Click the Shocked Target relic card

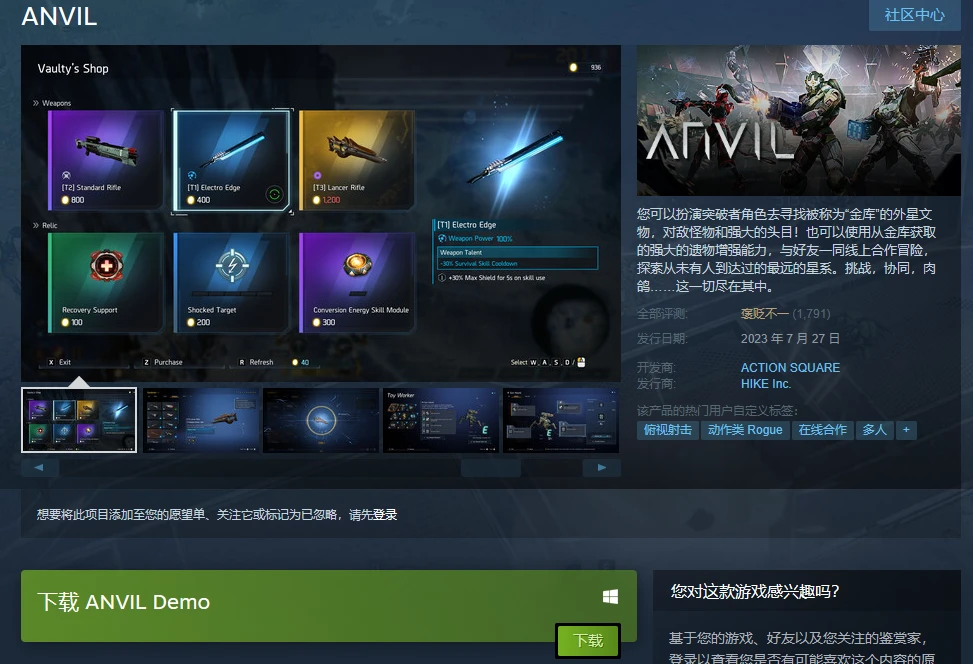click(231, 282)
